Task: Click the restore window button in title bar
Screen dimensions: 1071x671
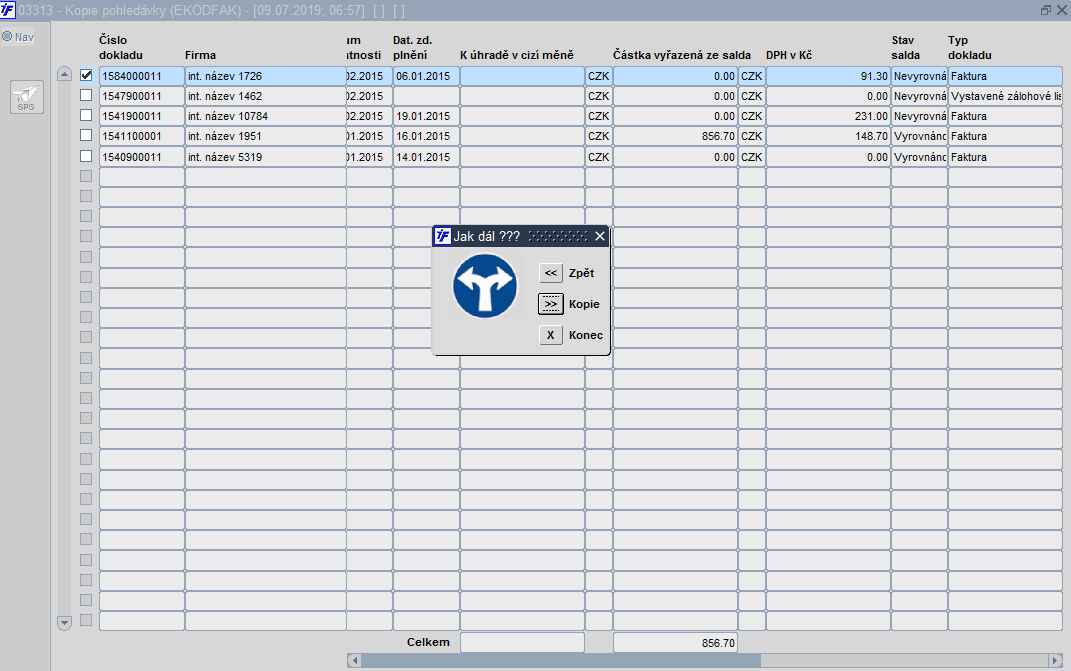Action: click(1046, 9)
